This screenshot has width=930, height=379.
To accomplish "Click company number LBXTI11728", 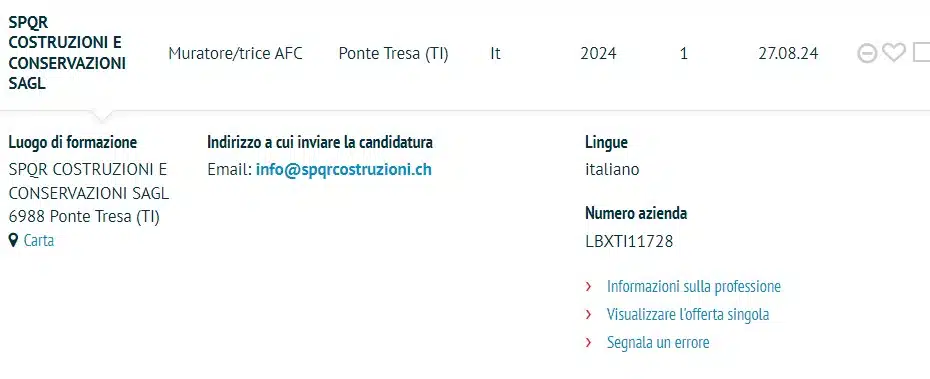I will [x=629, y=241].
